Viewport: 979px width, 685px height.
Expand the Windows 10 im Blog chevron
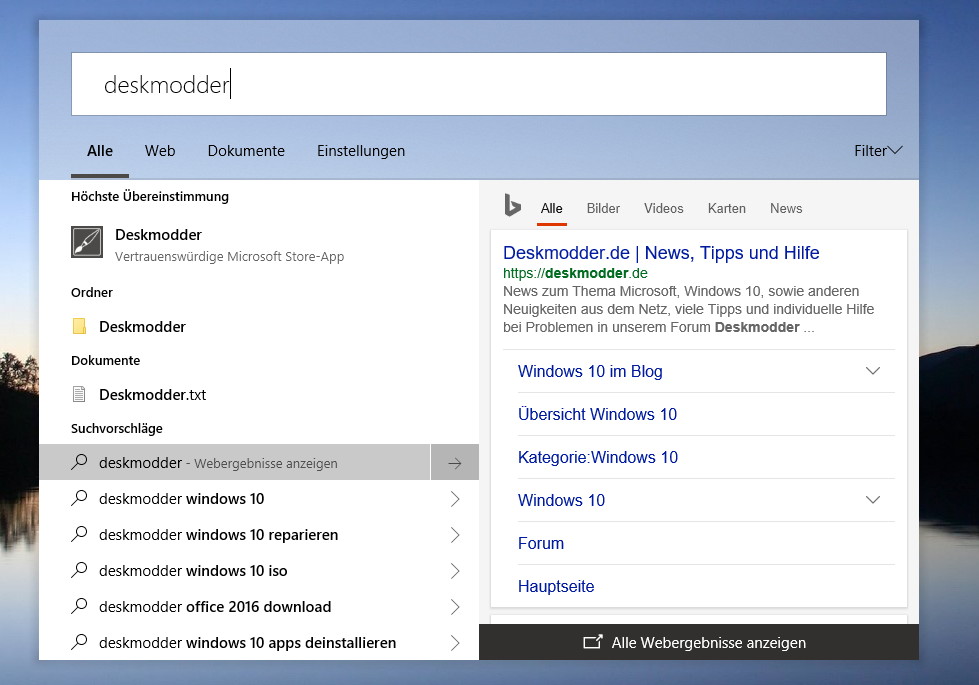[x=873, y=371]
